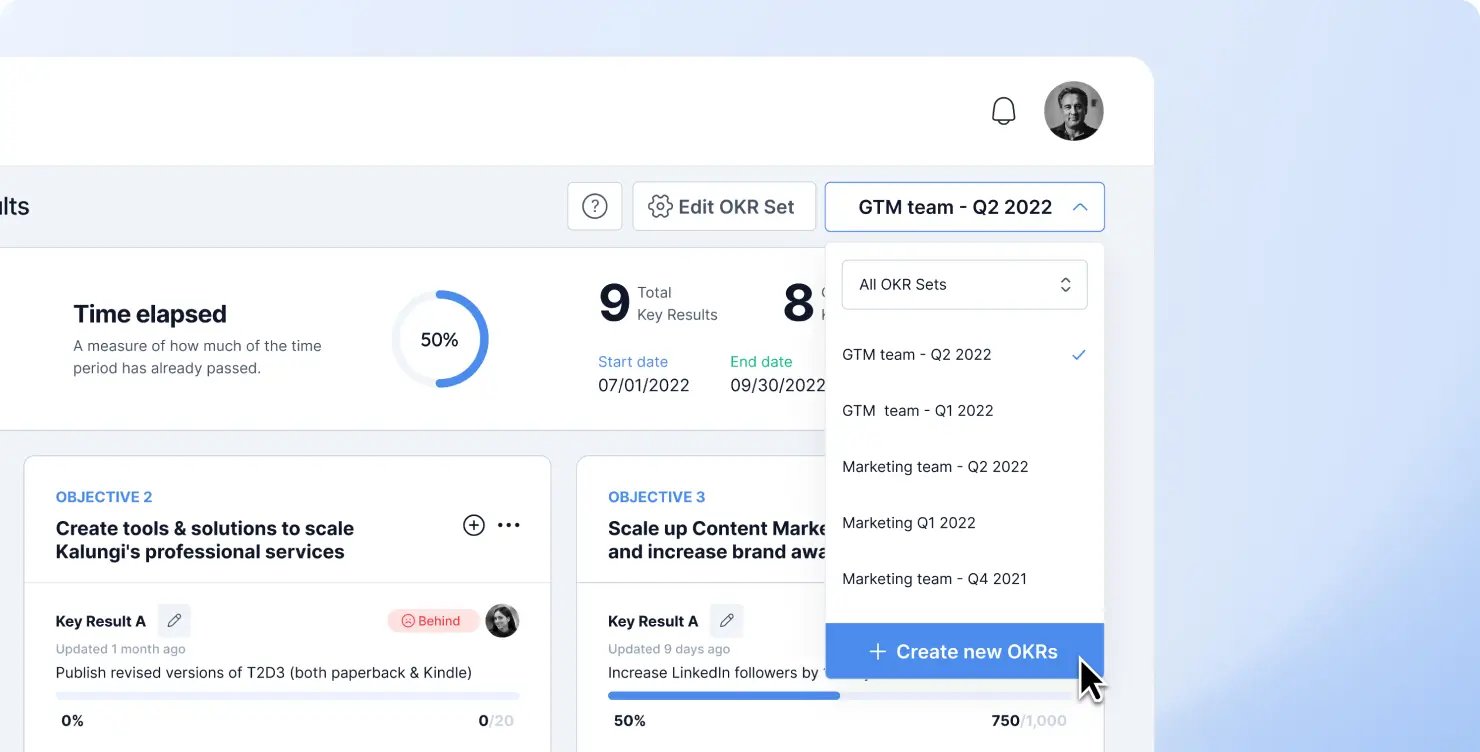Select Marketing Q1 2022 from the dropdown
Image resolution: width=1480 pixels, height=752 pixels.
click(x=909, y=522)
